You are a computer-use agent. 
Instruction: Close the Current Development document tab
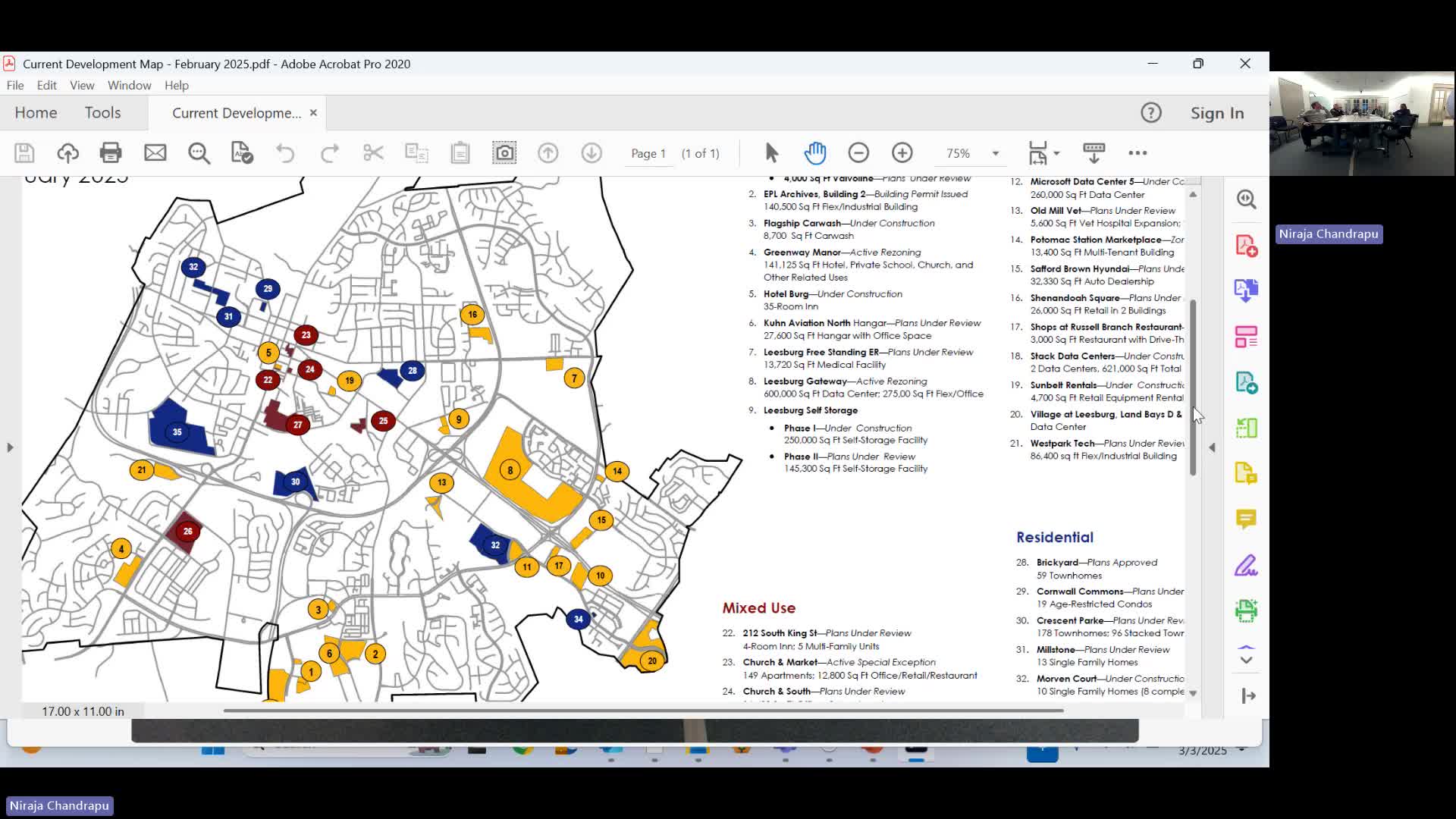[x=313, y=113]
